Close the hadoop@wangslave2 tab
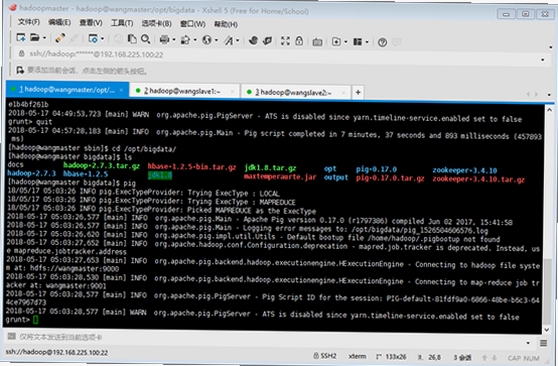Image resolution: width=558 pixels, height=366 pixels. coord(344,93)
